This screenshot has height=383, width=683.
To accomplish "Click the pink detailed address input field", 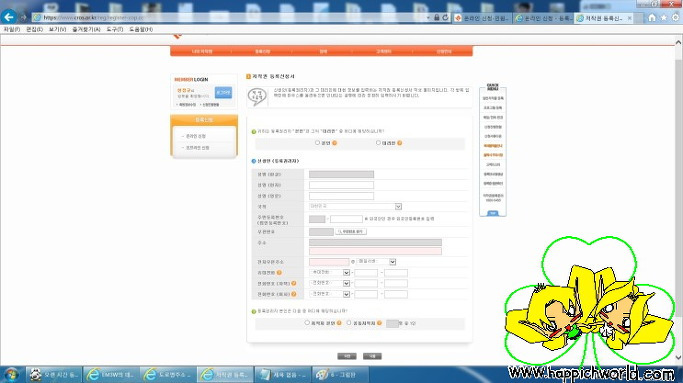I will (375, 251).
